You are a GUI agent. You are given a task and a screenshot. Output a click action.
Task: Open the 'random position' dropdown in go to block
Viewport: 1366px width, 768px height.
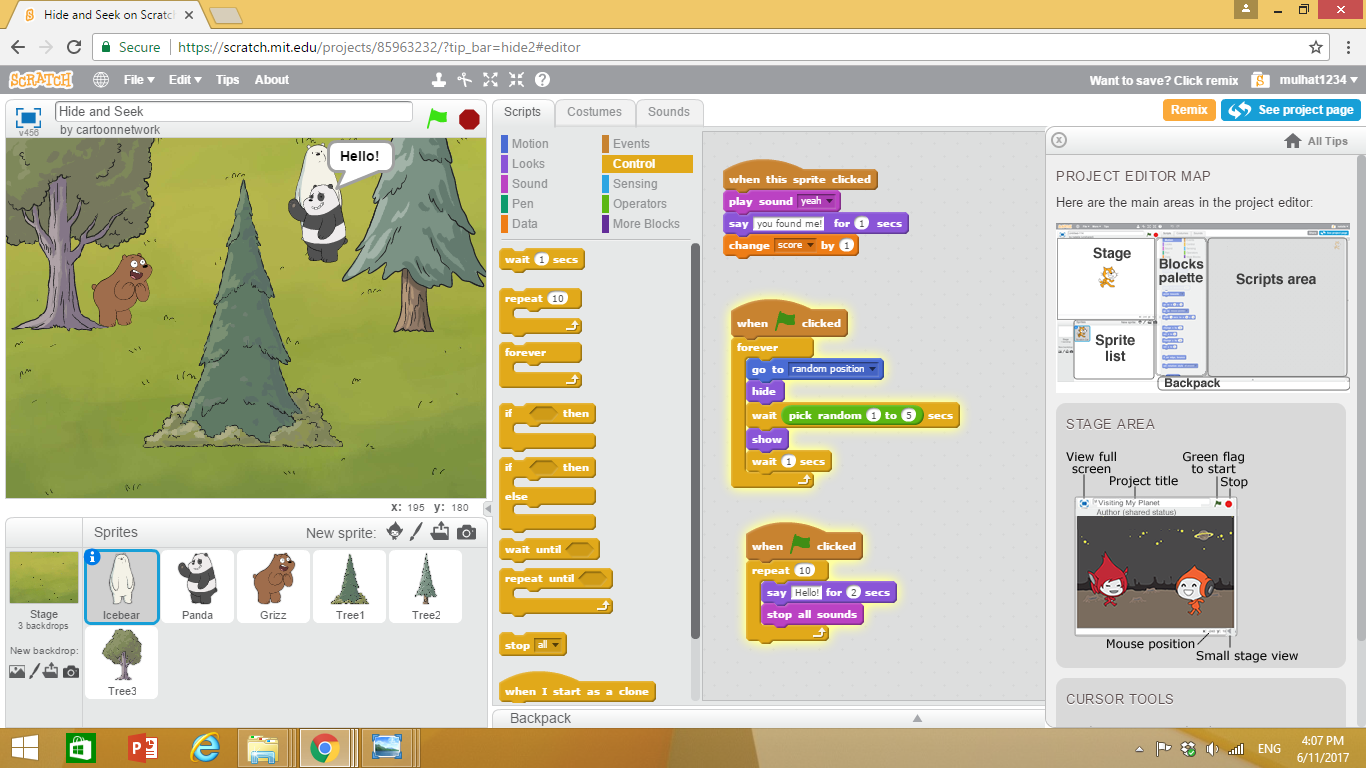pos(834,369)
